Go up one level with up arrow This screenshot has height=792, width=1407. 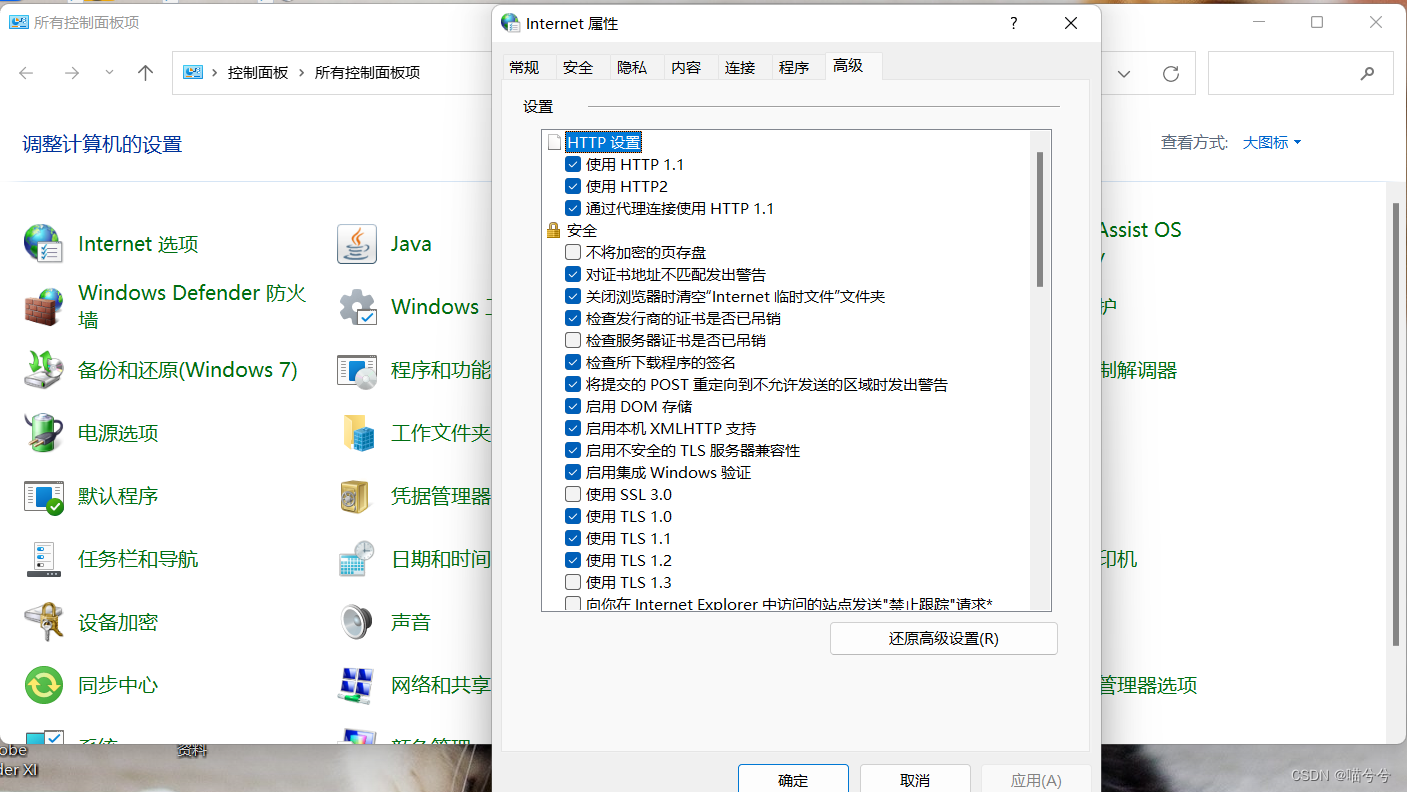[146, 73]
